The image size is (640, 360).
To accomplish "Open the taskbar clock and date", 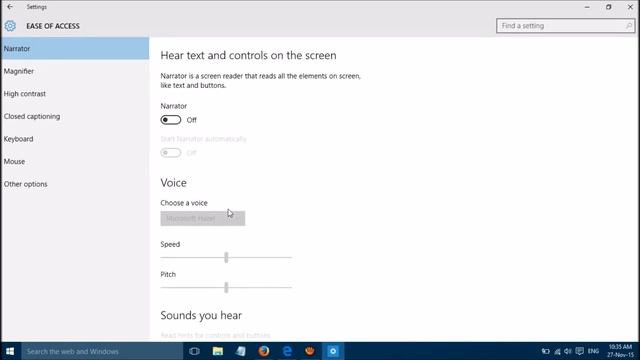I will click(620, 351).
